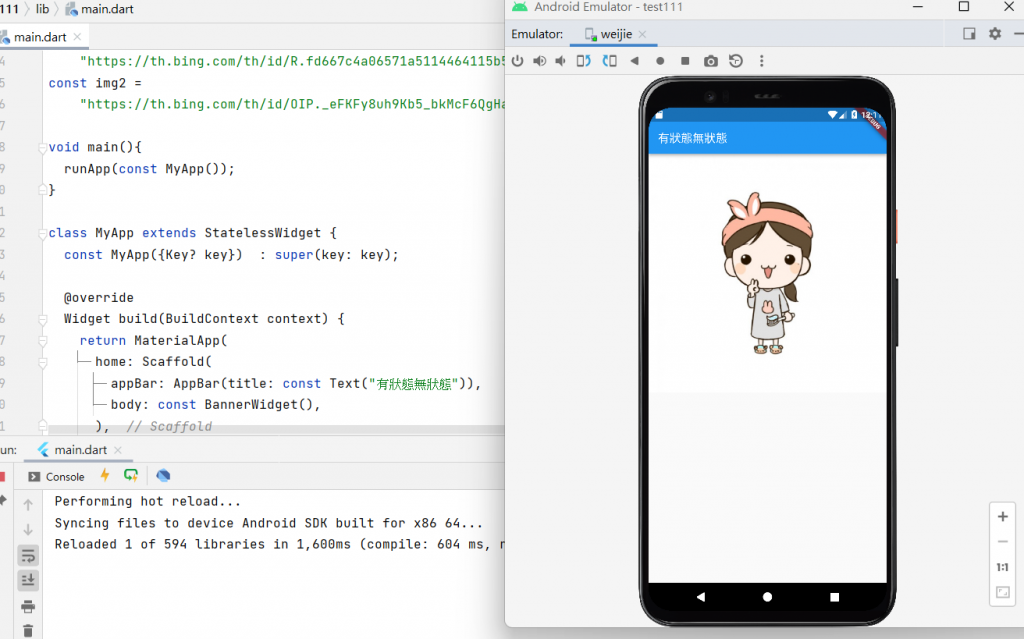Tap Android back button on phone screen
The width and height of the screenshot is (1024, 639).
(x=701, y=597)
